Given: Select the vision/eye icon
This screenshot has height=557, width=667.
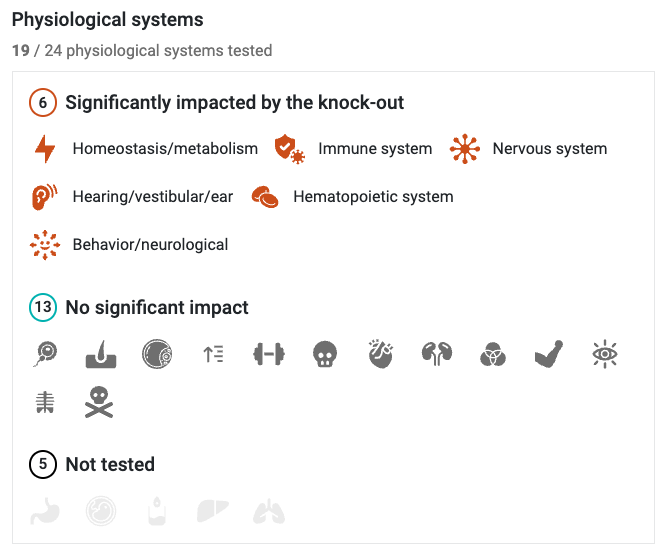Looking at the screenshot, I should coord(604,354).
